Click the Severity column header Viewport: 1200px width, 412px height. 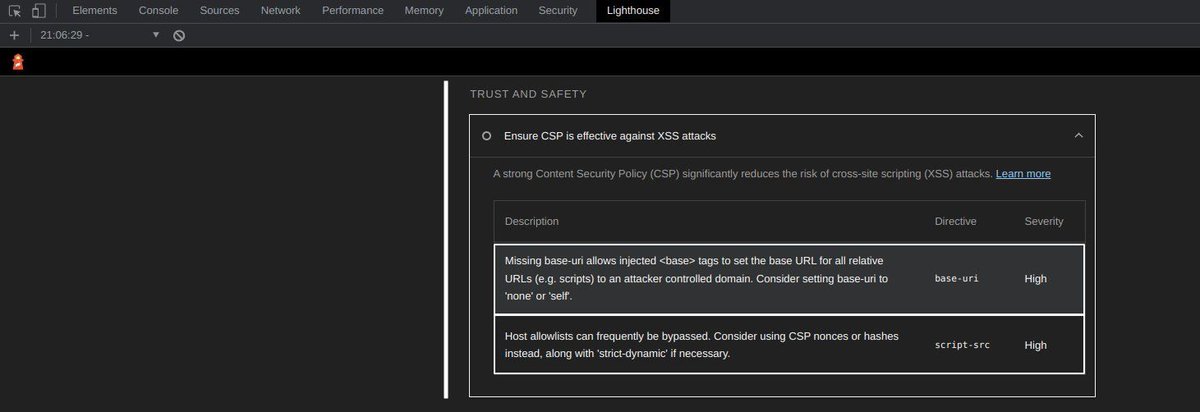[1044, 221]
